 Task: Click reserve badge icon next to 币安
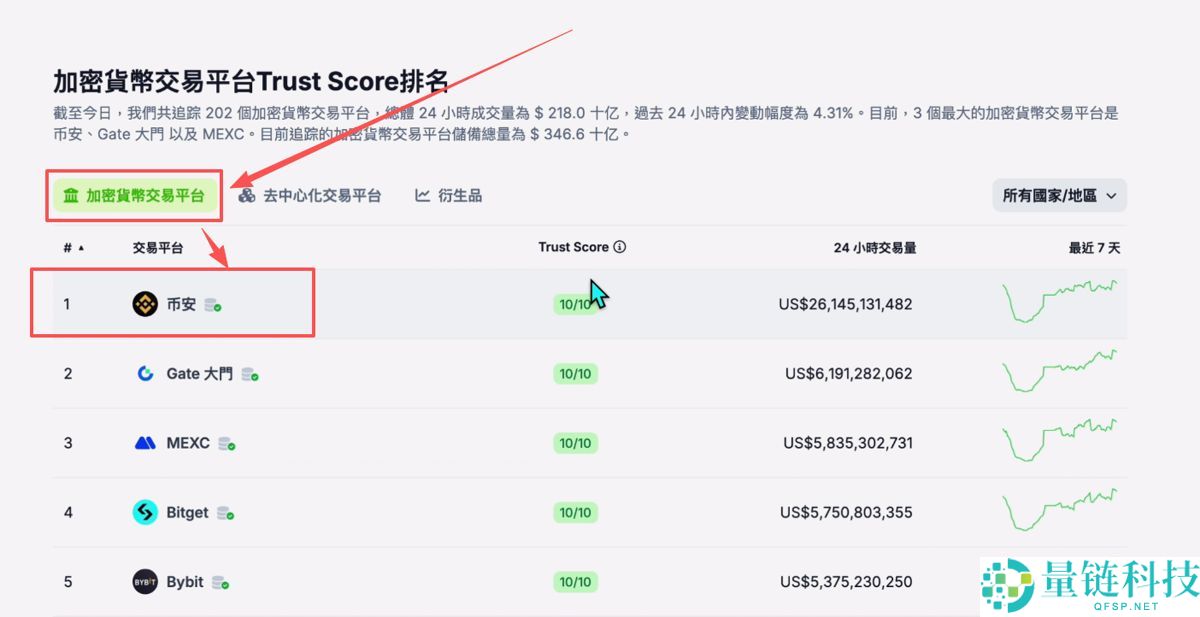coord(213,305)
